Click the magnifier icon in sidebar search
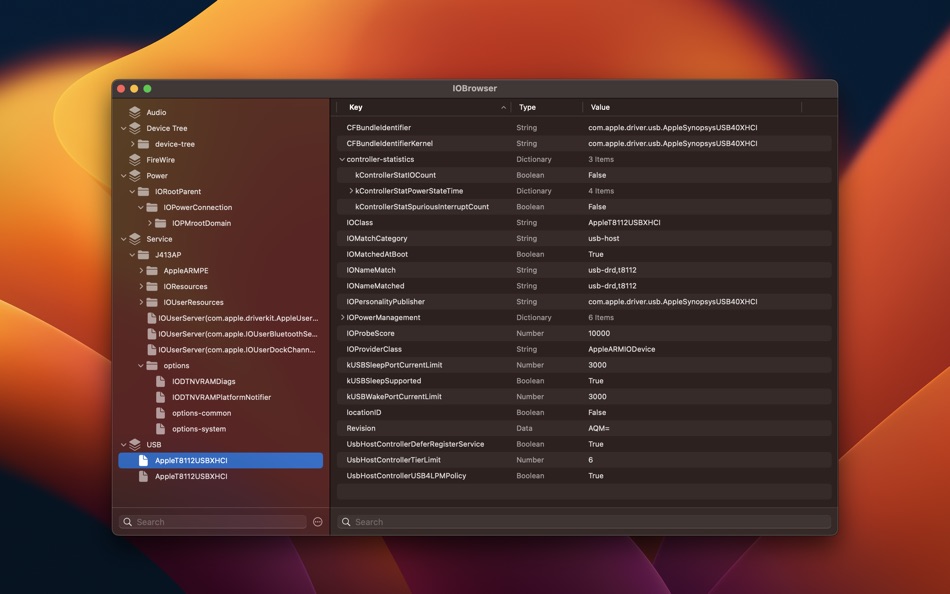Screen dimensions: 950x594 (127, 522)
